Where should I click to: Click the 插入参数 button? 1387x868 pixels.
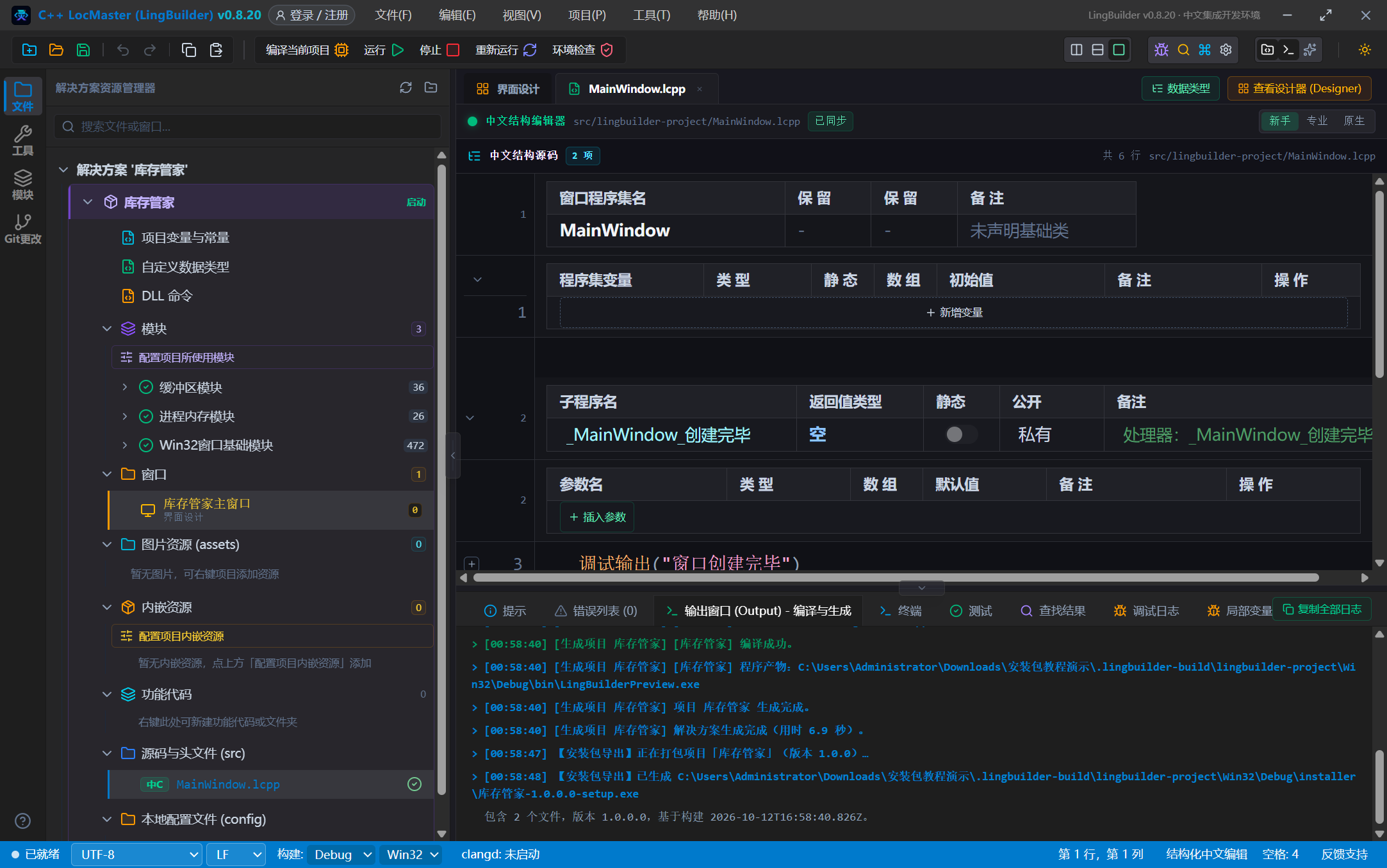[x=597, y=517]
